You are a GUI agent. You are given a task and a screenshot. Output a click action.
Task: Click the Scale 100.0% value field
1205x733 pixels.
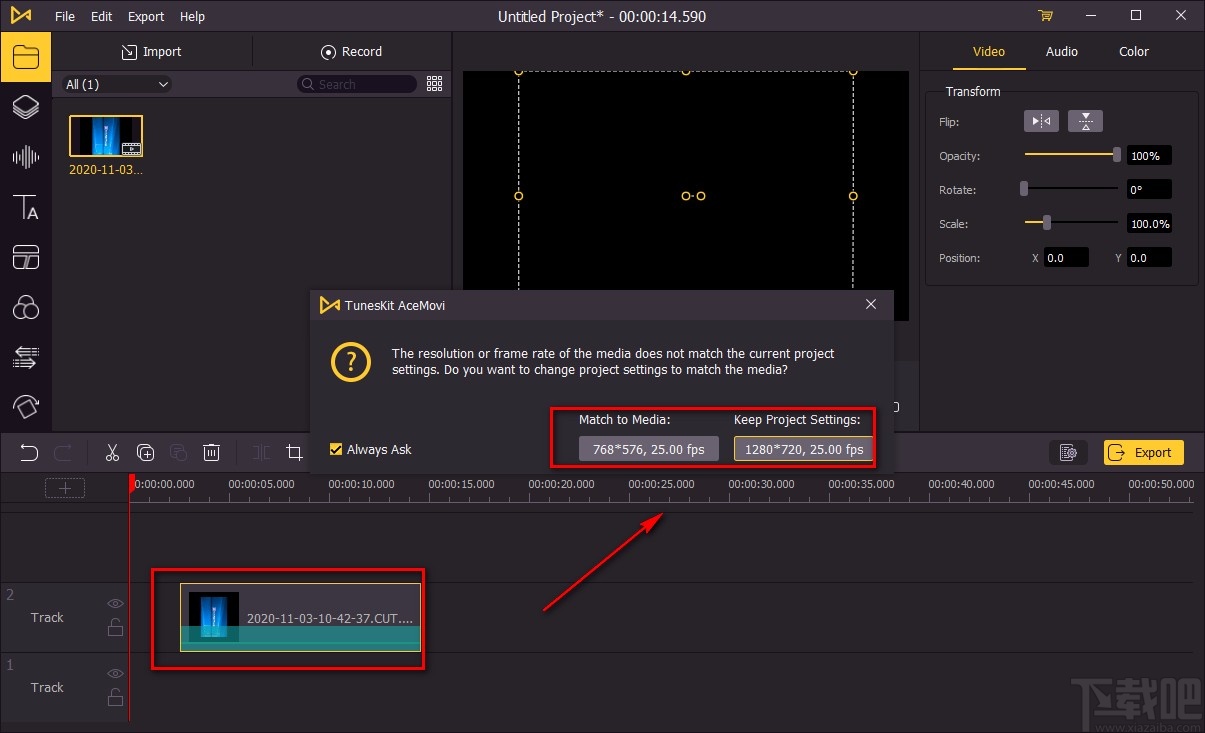tap(1149, 224)
